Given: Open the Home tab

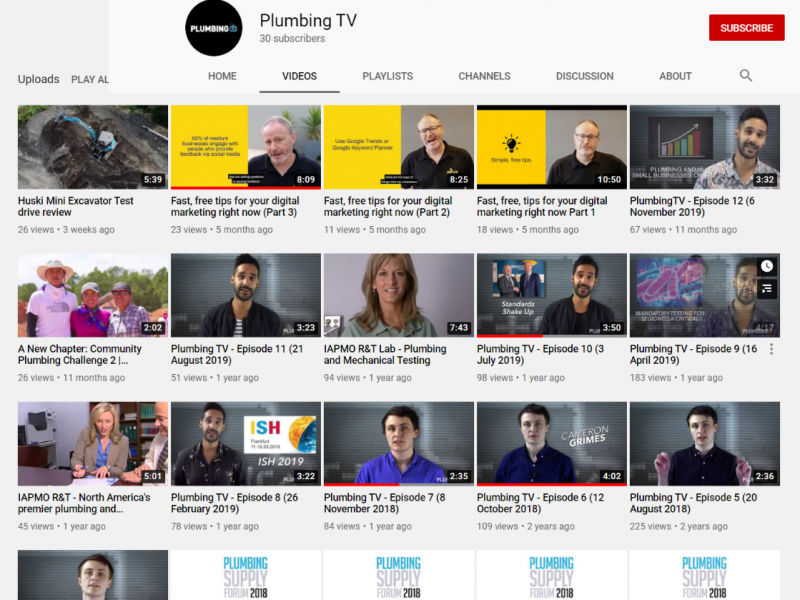Looking at the screenshot, I should click(222, 76).
